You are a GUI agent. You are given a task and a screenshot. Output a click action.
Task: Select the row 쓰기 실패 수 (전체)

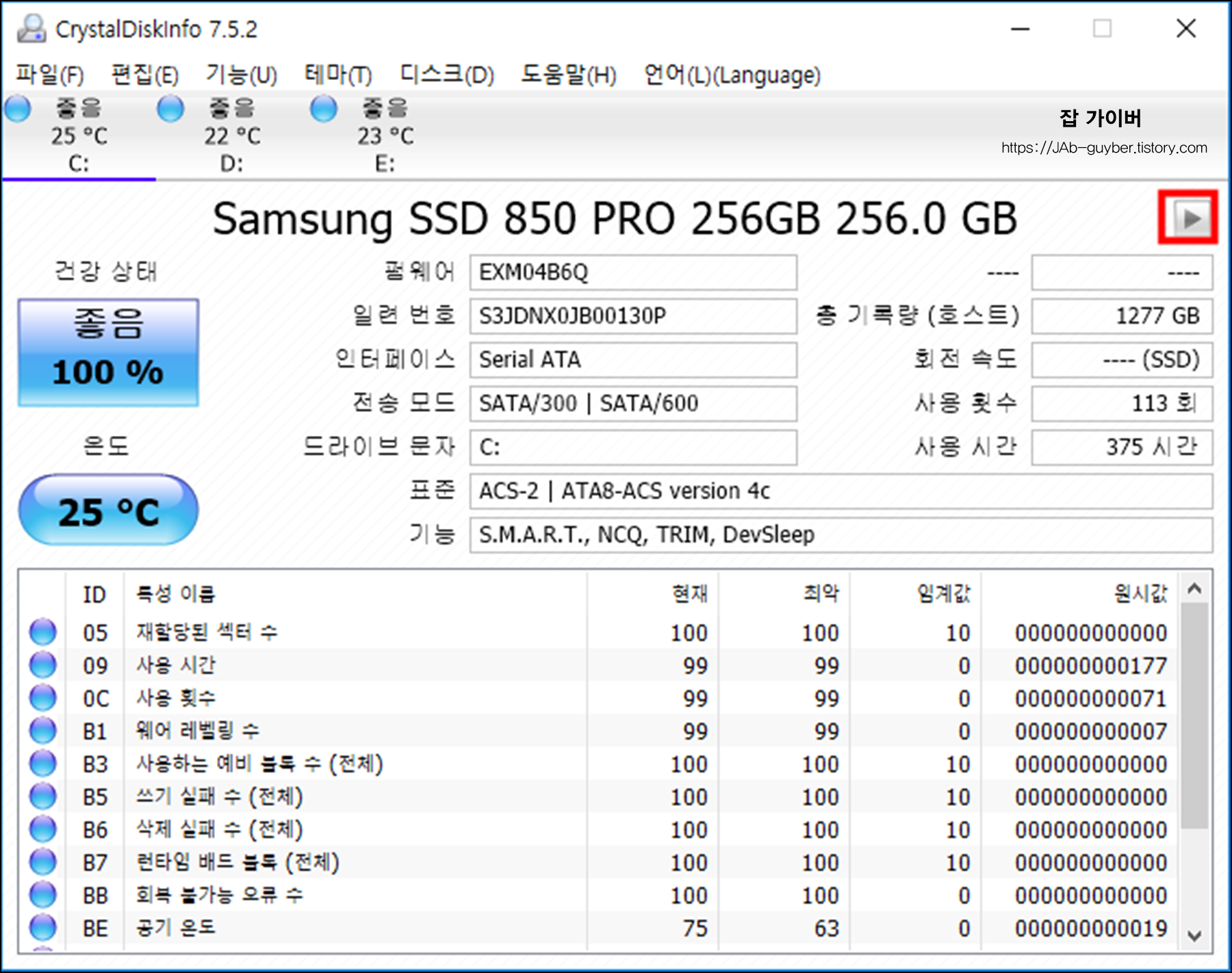599,796
